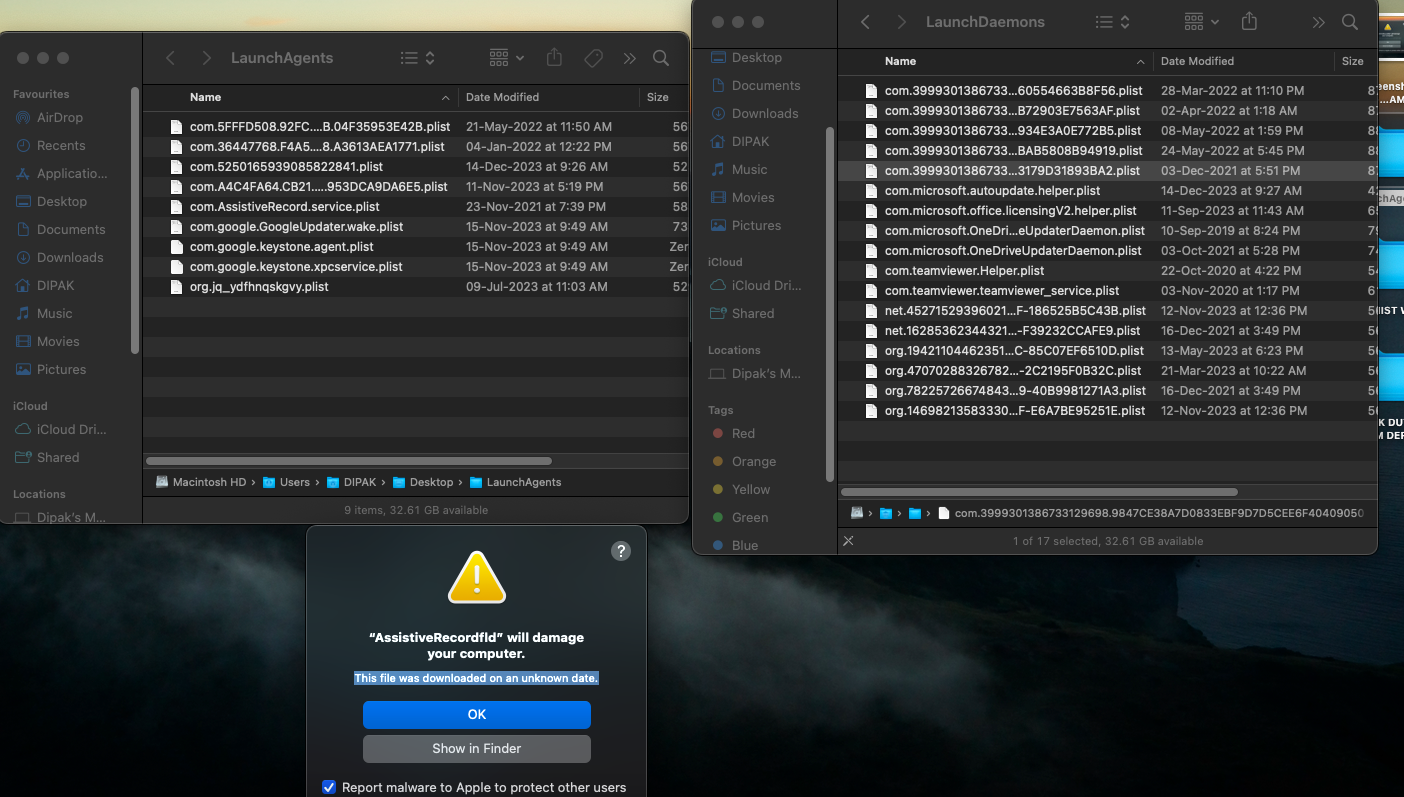Open the group-by dropdown in LaunchDaemons toolbar
The image size is (1404, 797).
tap(1197, 21)
